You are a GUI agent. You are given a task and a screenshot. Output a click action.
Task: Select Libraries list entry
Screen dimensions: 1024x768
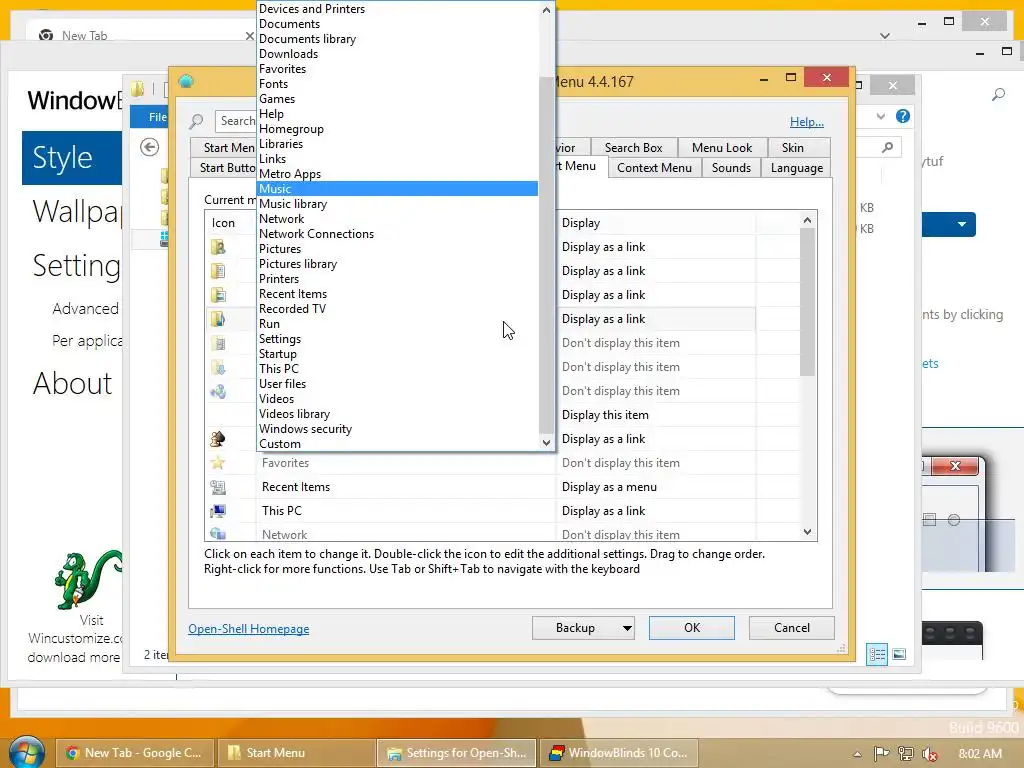pos(398,144)
